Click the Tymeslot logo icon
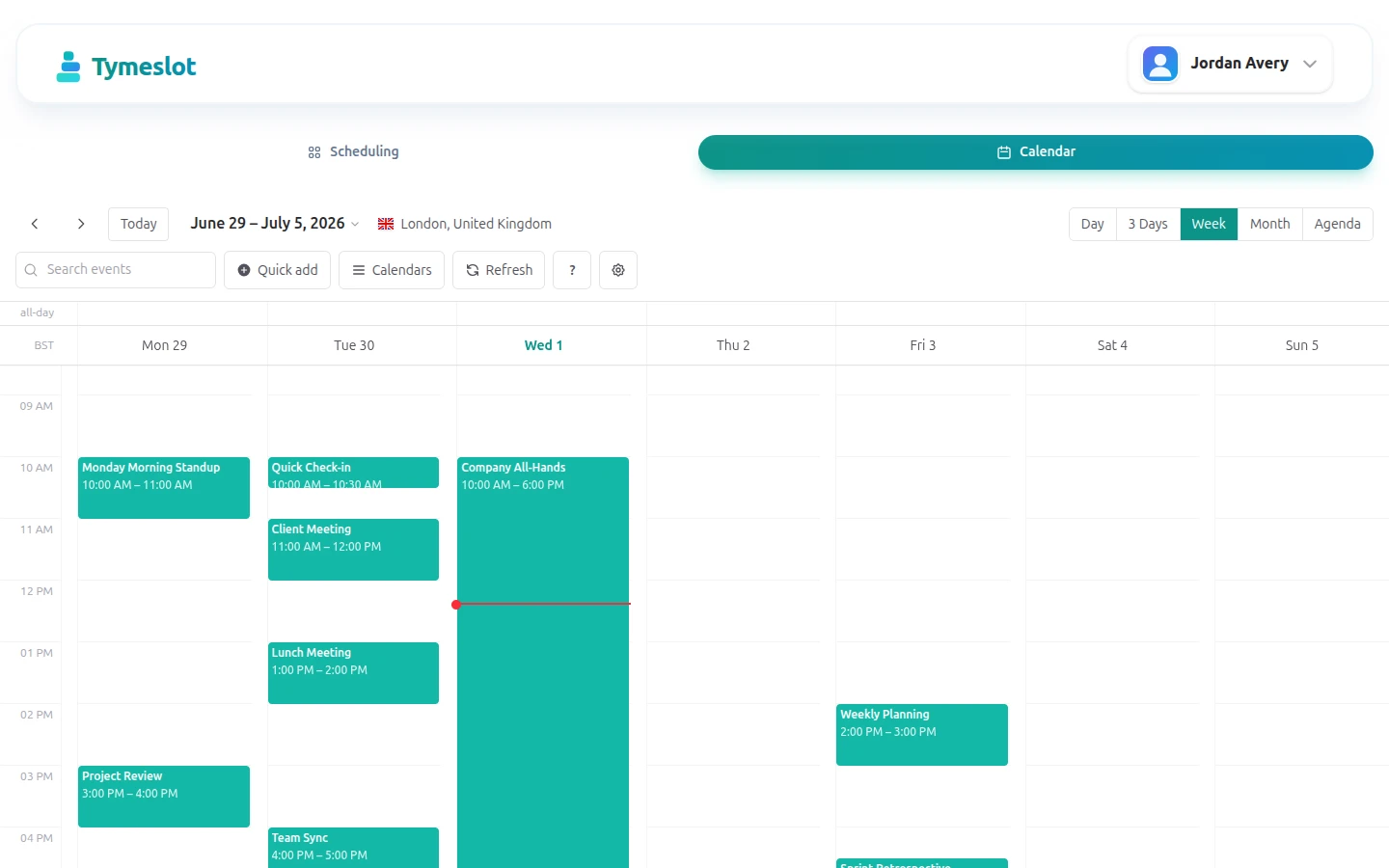 pos(68,67)
